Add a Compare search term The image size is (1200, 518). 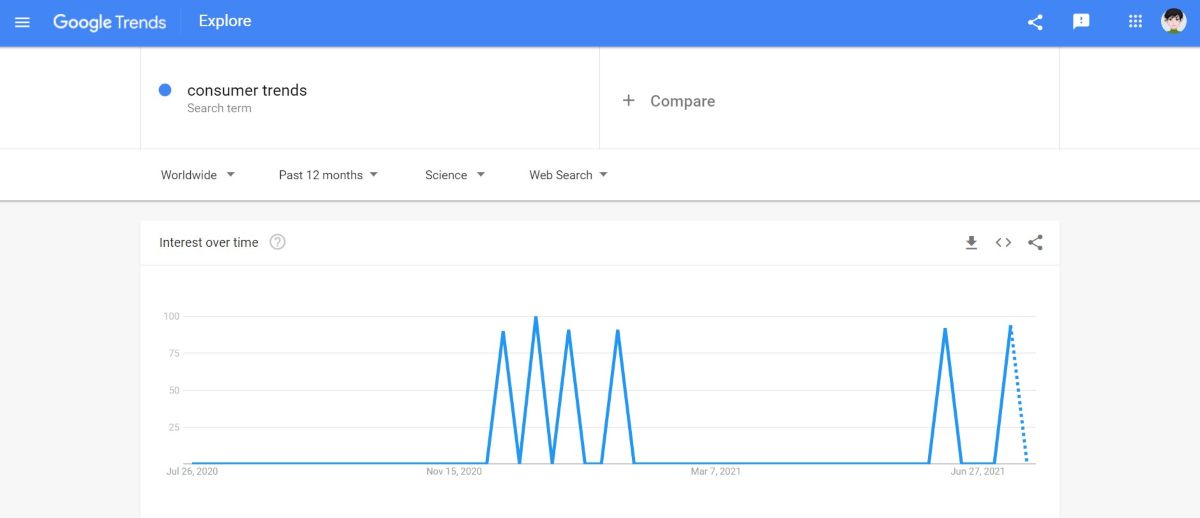point(669,101)
